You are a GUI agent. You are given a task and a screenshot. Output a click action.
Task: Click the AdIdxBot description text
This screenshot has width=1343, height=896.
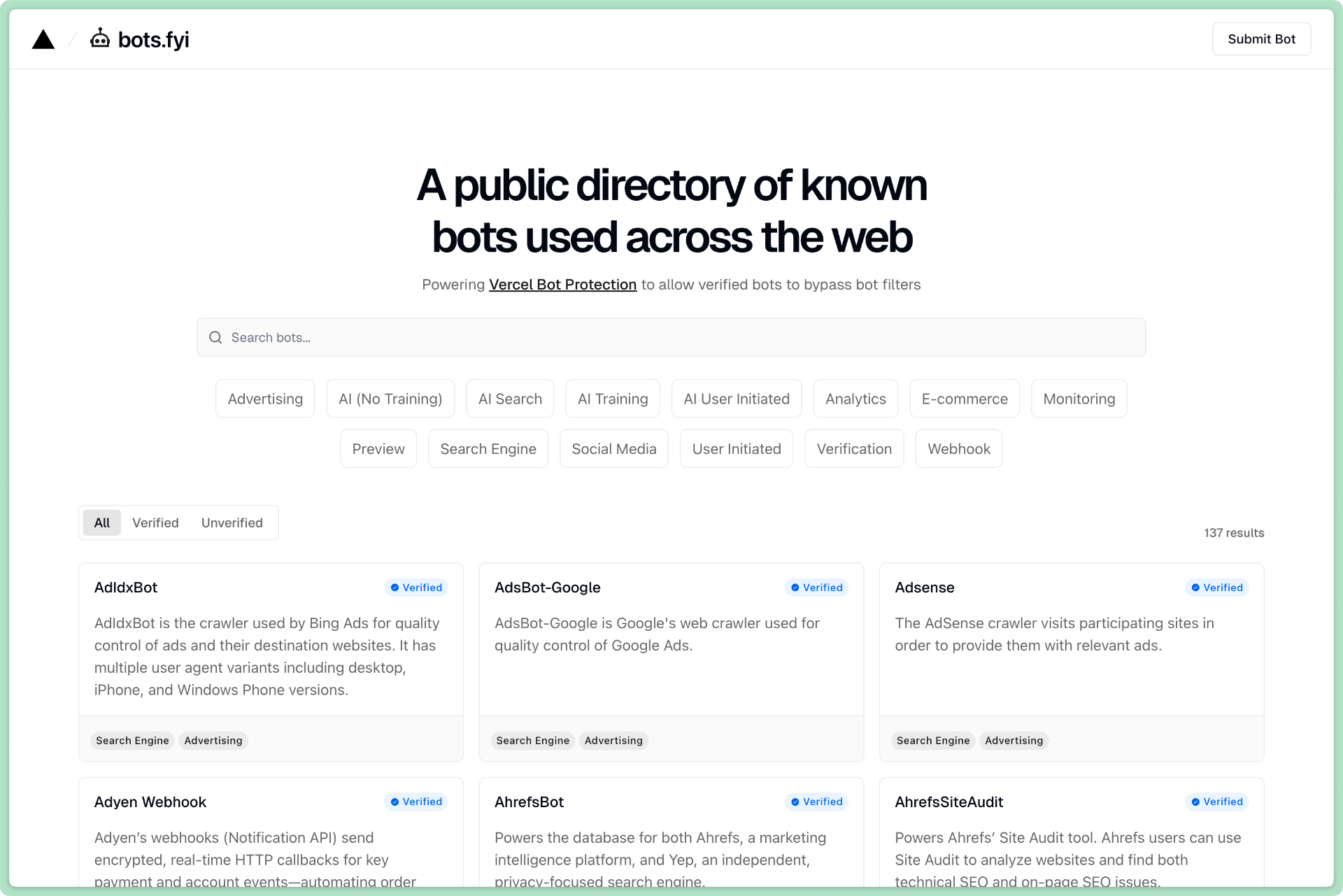click(x=267, y=656)
